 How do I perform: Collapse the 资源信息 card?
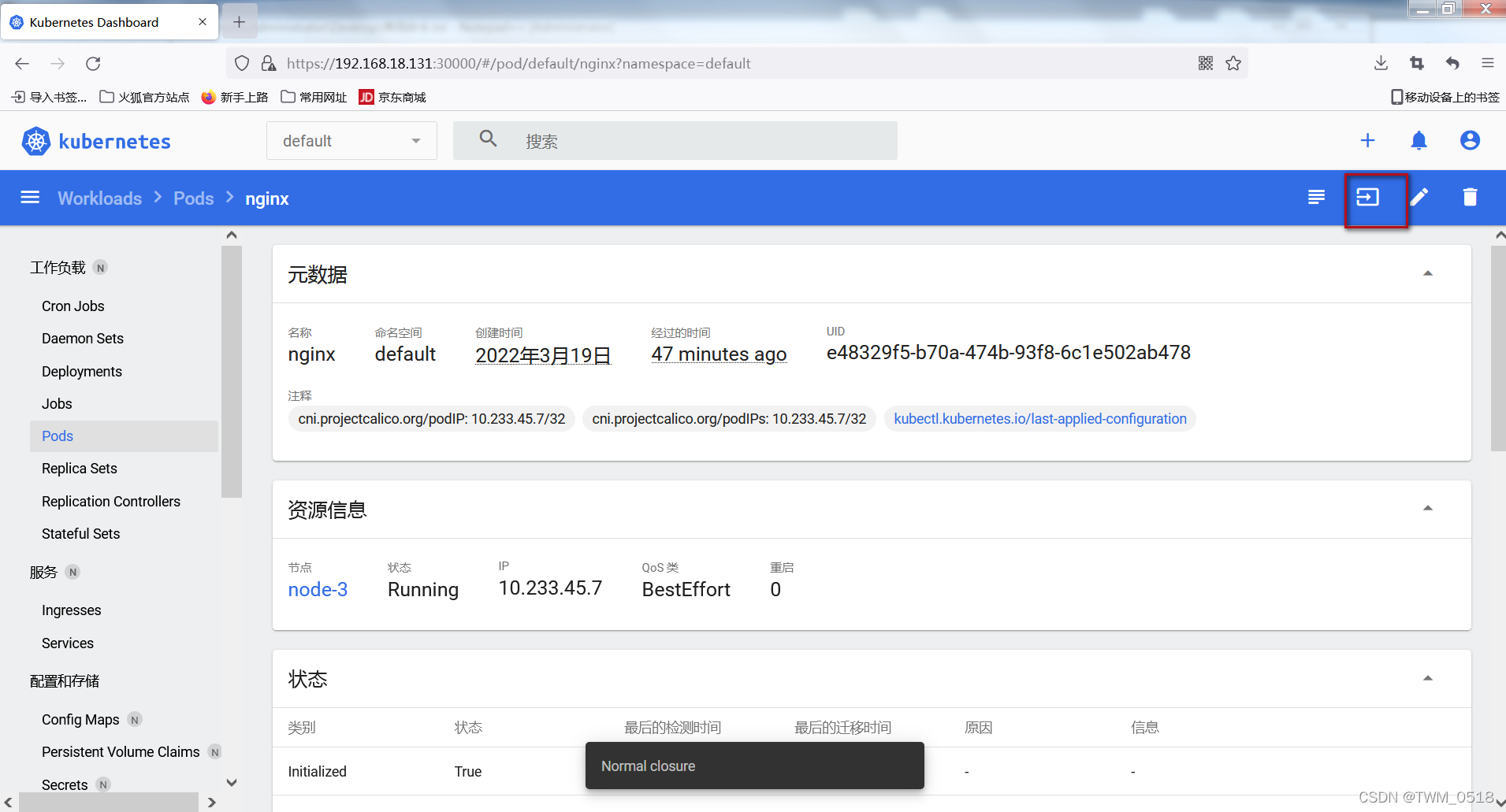[1427, 509]
